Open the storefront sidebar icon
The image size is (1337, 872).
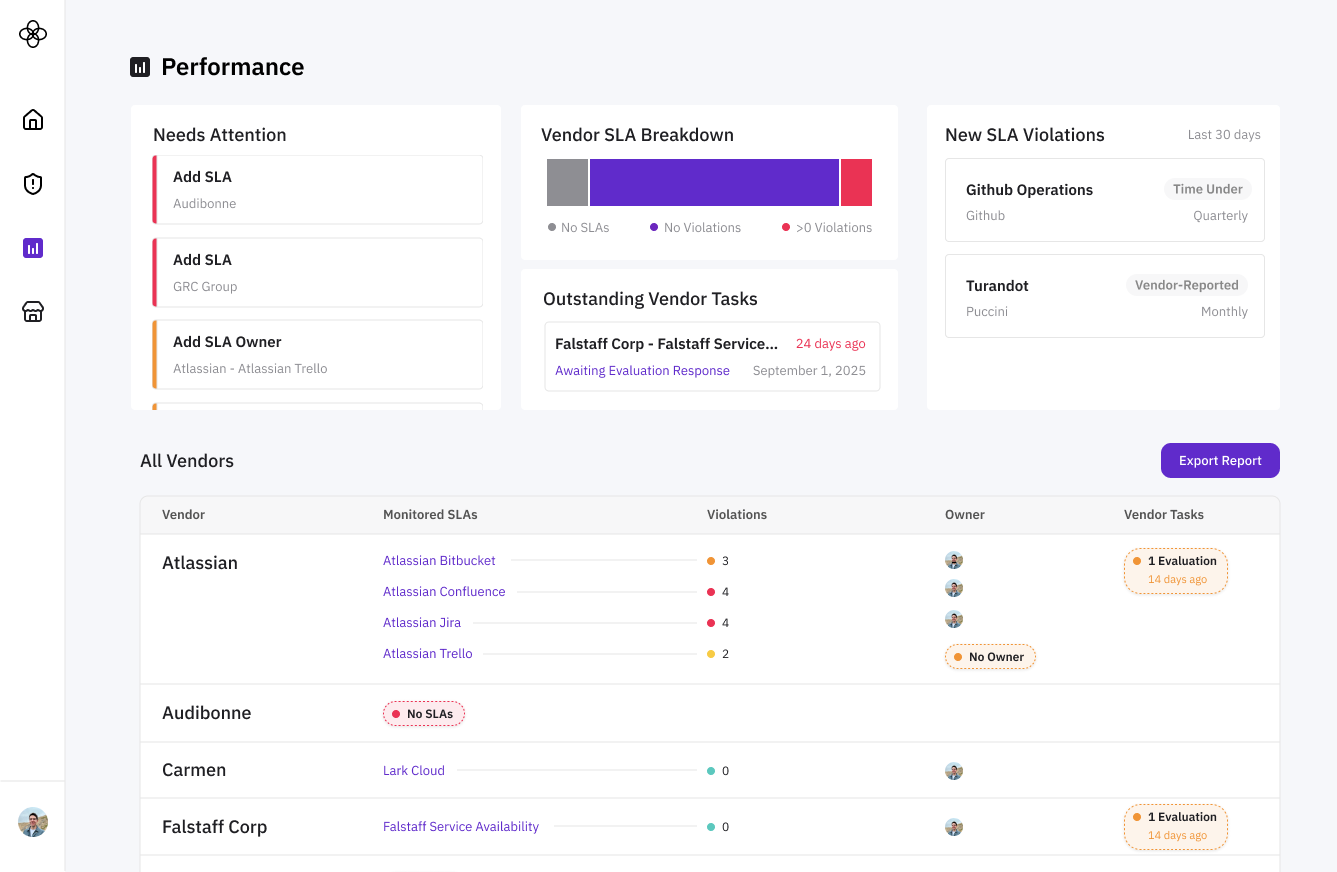pos(33,312)
